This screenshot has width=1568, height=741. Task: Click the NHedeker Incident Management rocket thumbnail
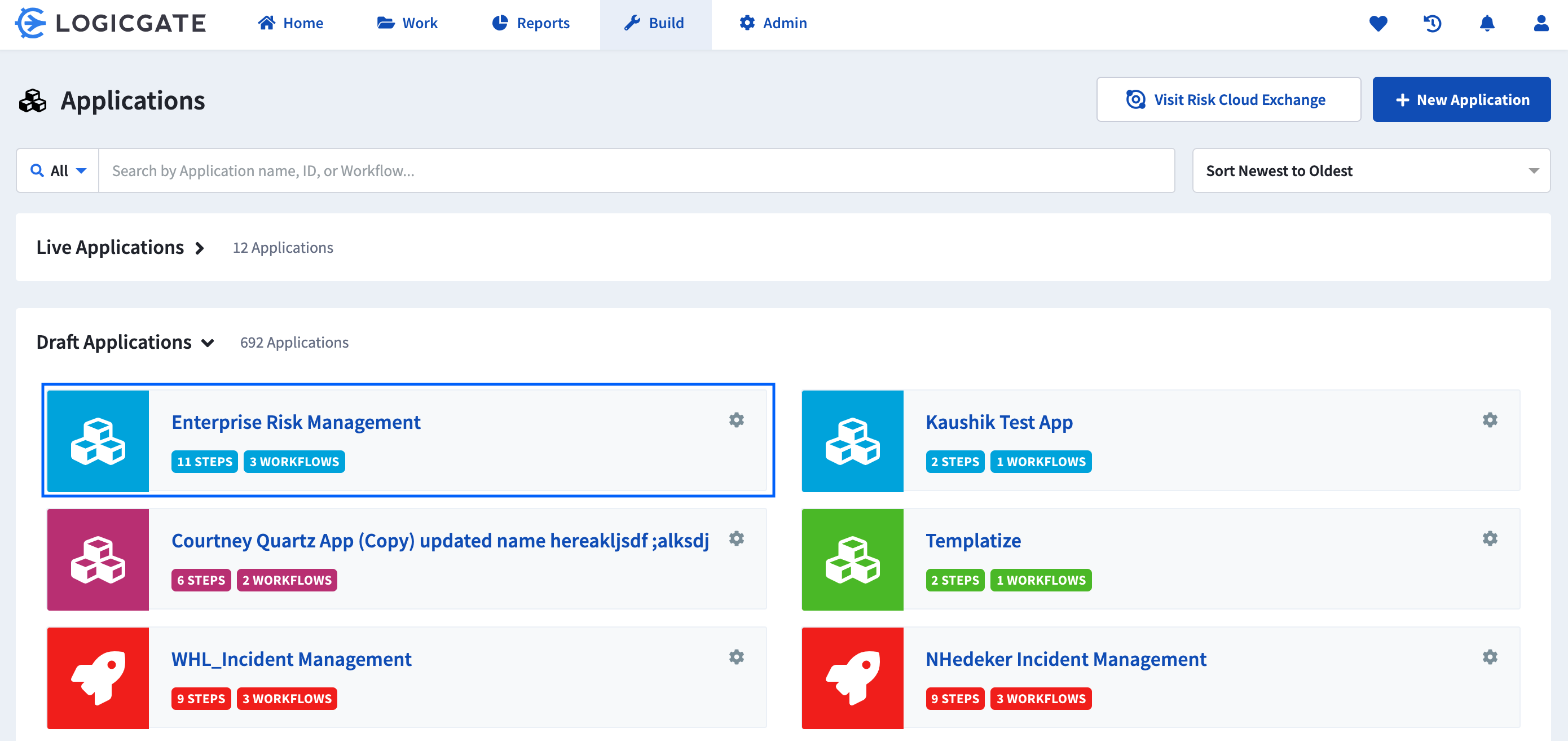[x=852, y=678]
